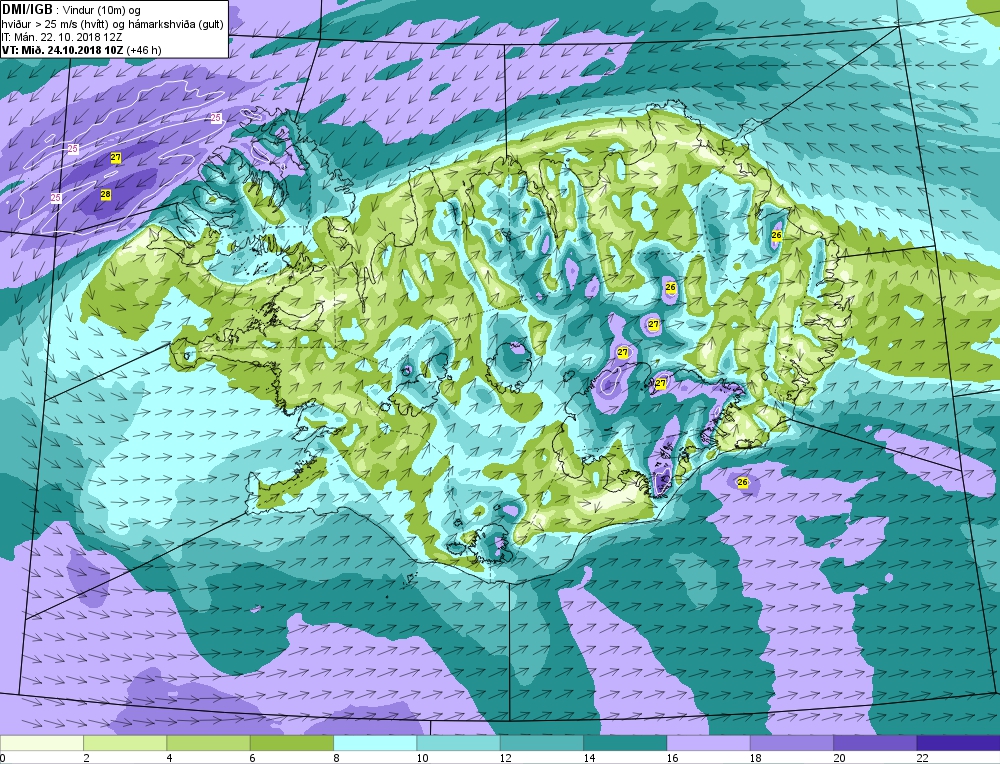This screenshot has width=1000, height=764.
Task: Pick the 10–12 m/s light teal legend swatch
Action: coord(458,743)
